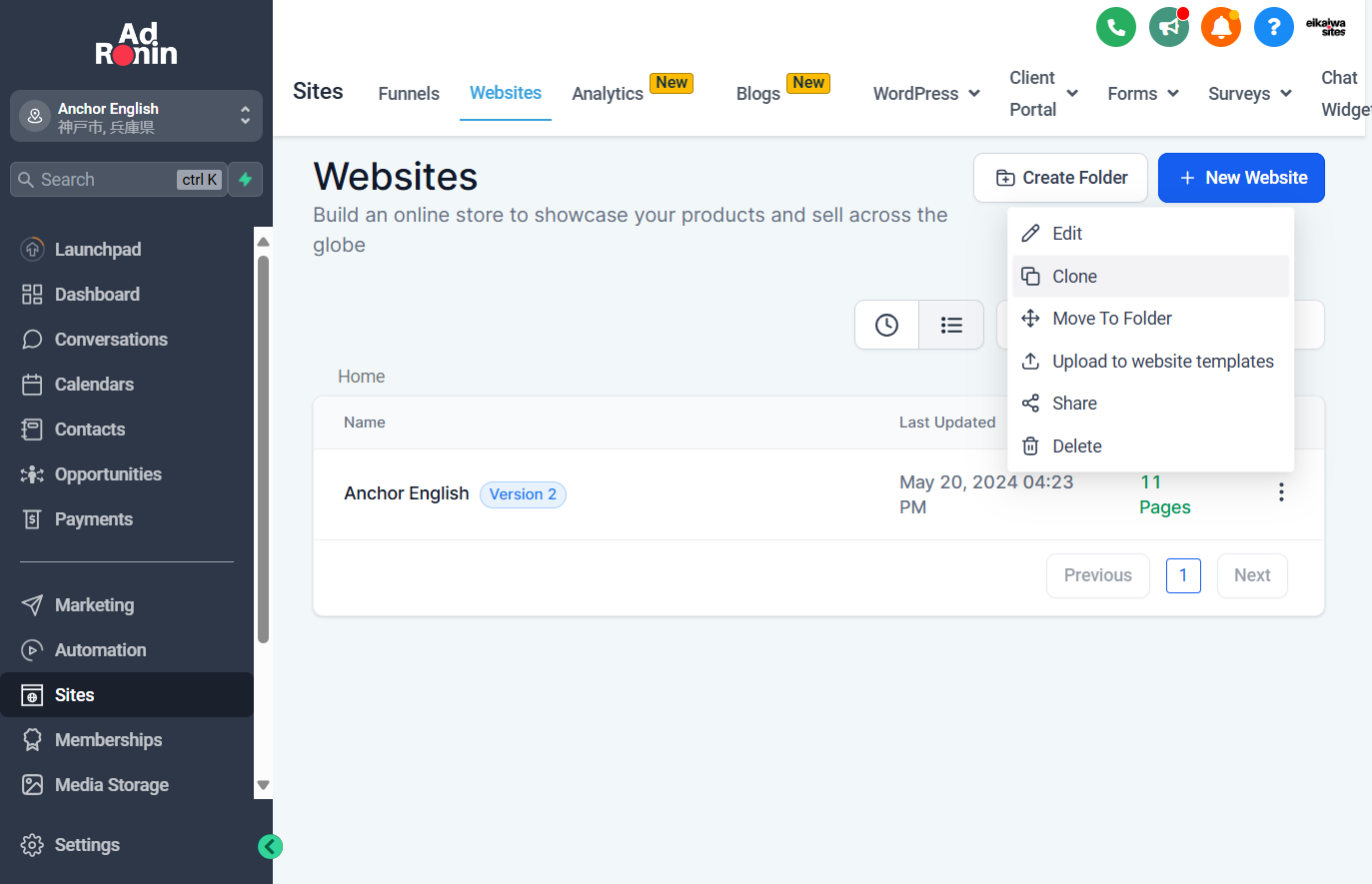Switch to the Analytics tab
The width and height of the screenshot is (1372, 884).
[x=608, y=94]
